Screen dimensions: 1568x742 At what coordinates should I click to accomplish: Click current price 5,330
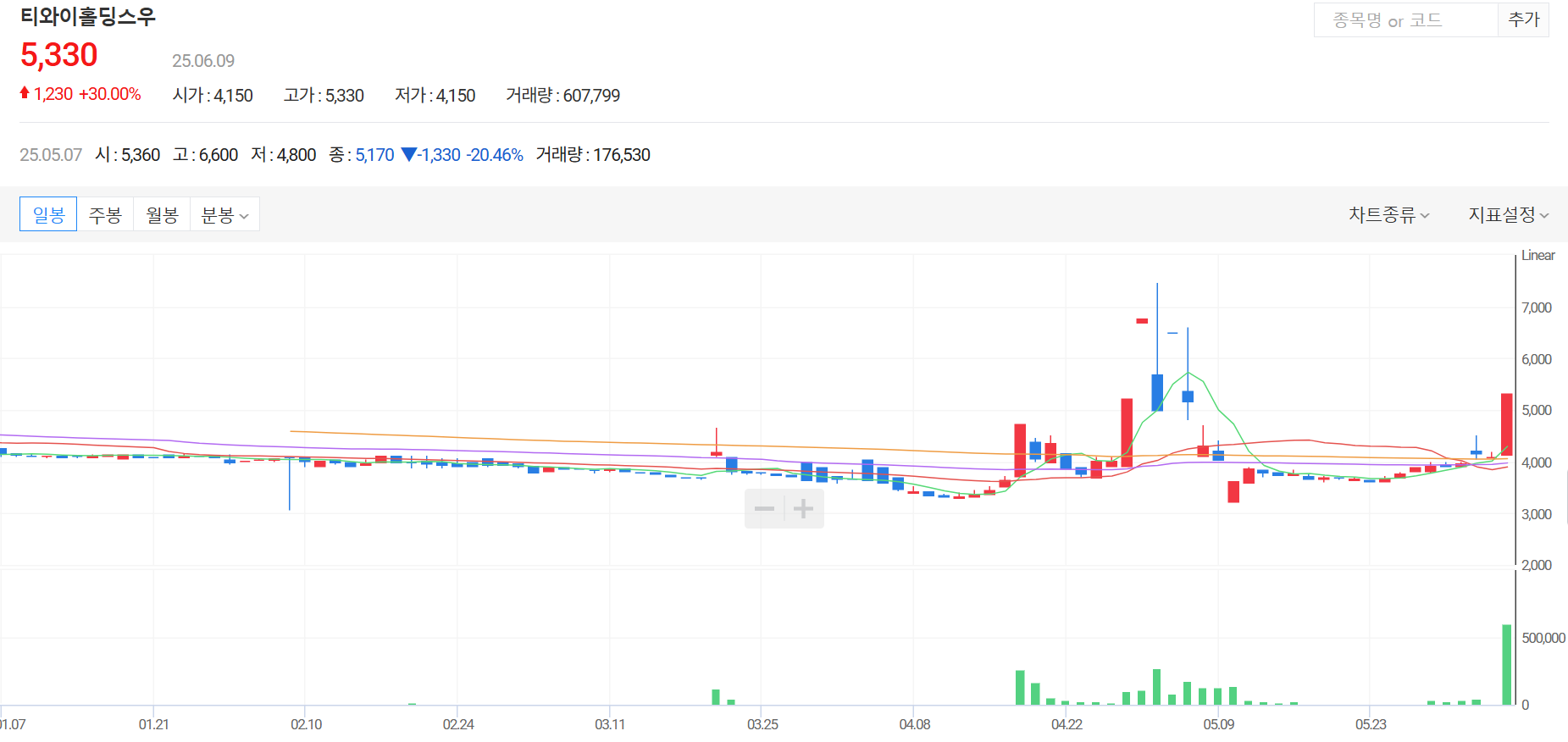(59, 55)
